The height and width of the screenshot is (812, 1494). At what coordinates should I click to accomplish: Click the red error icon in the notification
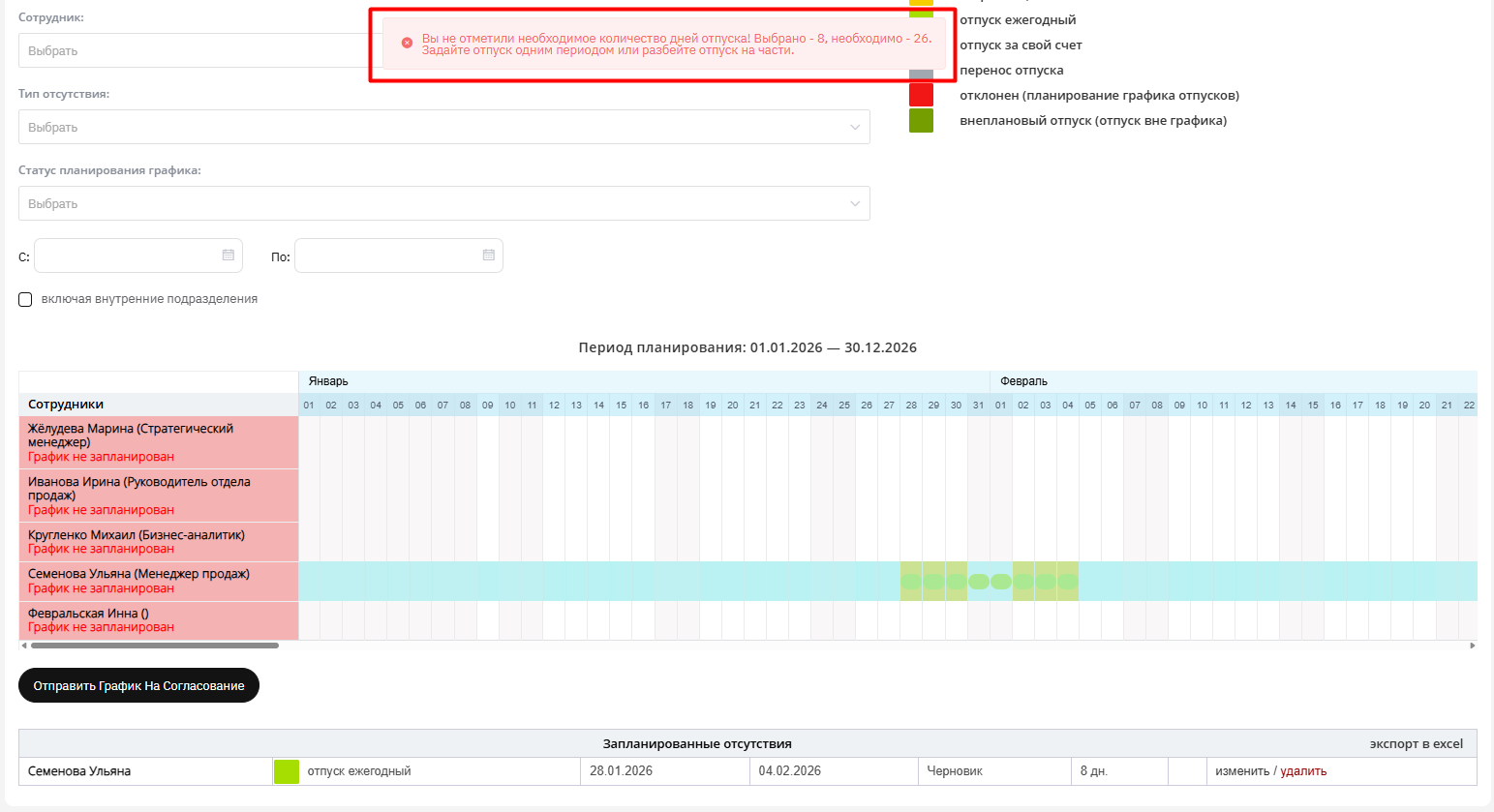pos(407,43)
